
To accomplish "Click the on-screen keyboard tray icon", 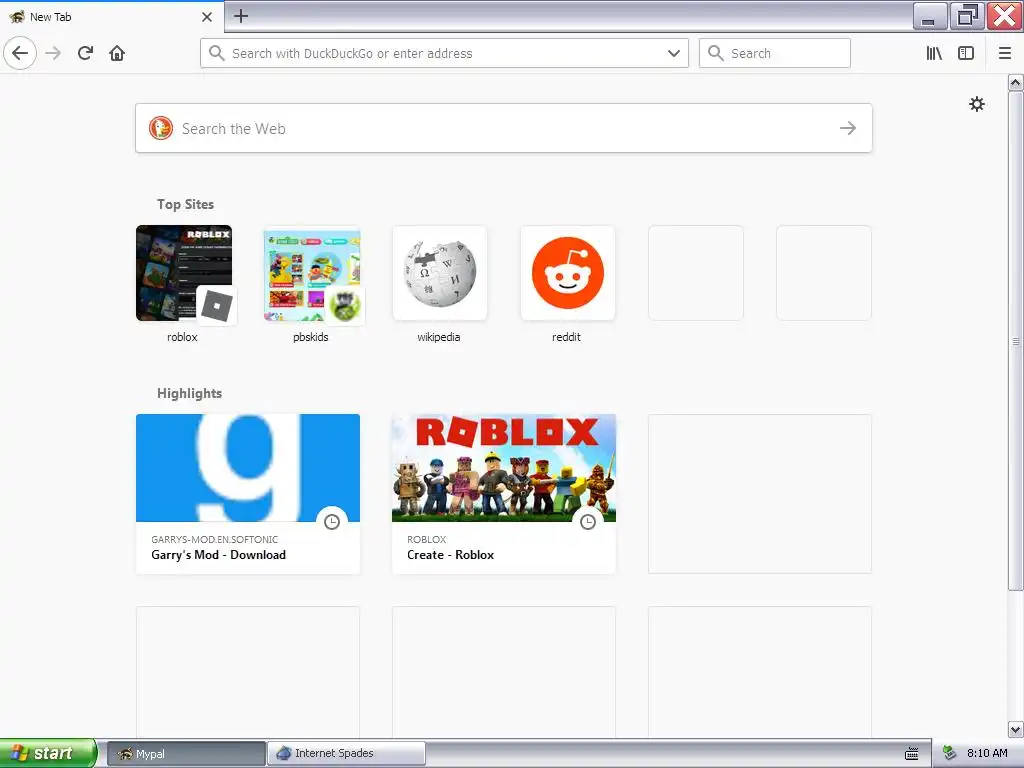I will pos(912,754).
